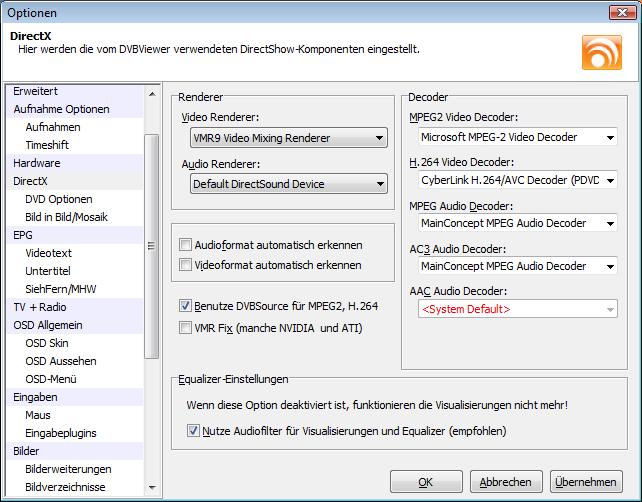Enable Audioformat automatisch erkennen checkbox
The height and width of the screenshot is (502, 642).
coord(185,245)
